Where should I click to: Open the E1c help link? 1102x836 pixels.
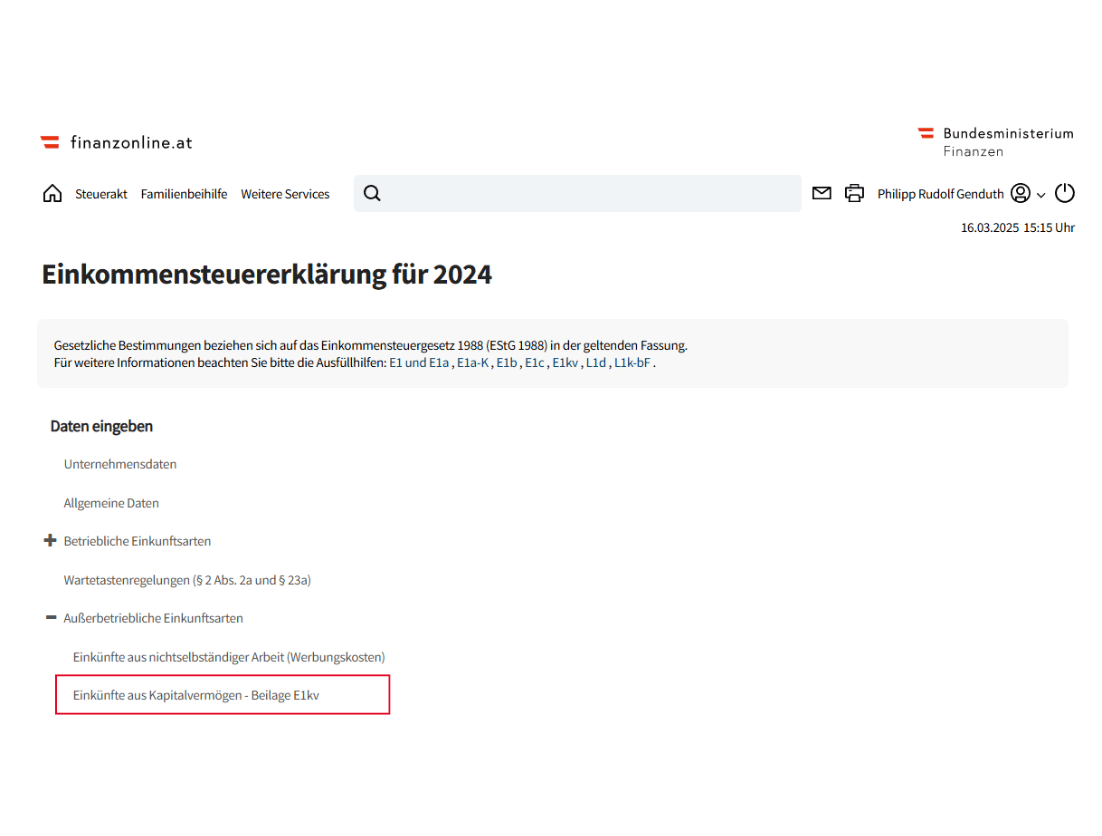coord(535,363)
